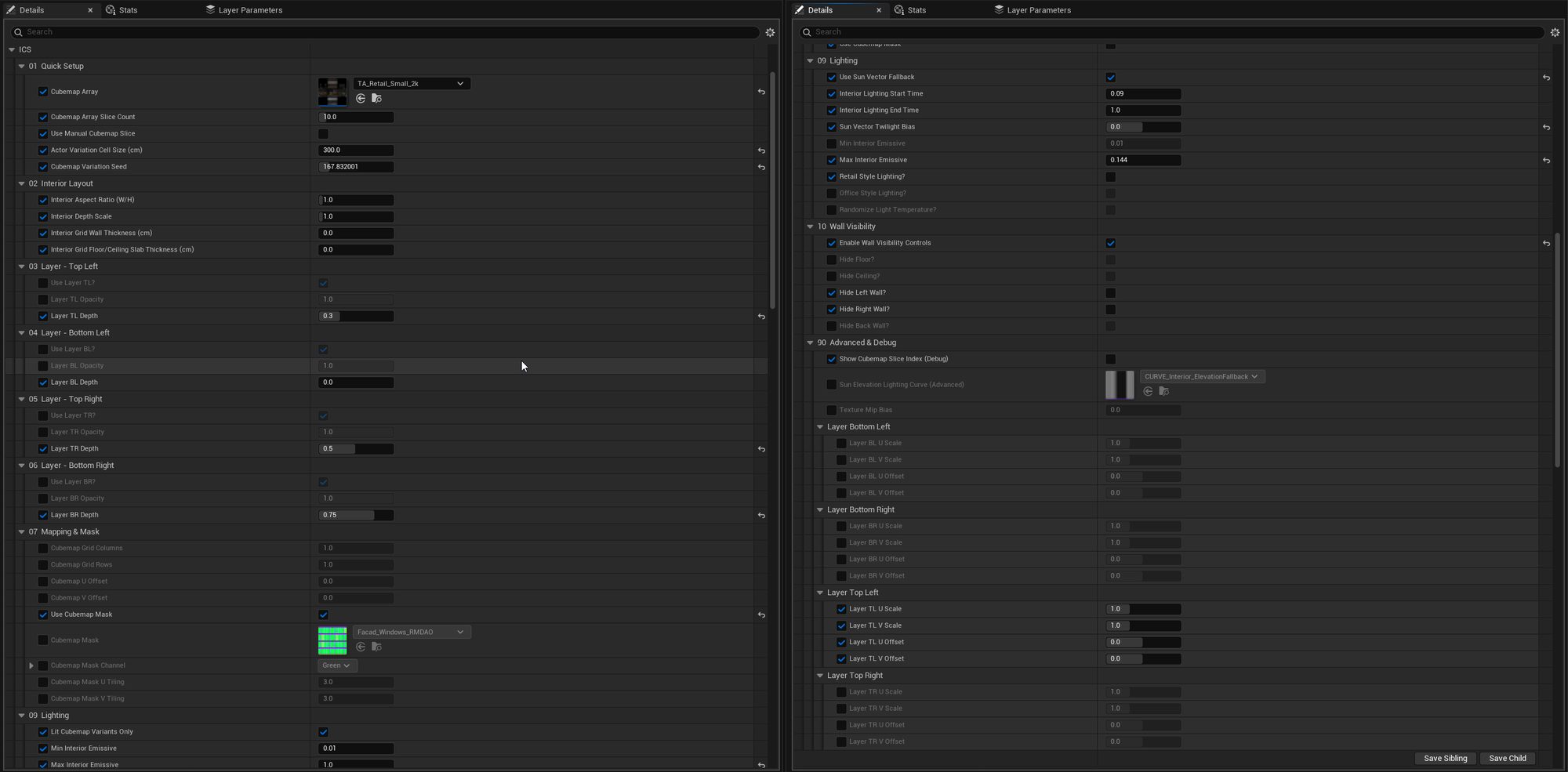Toggle Retail Style Lighting value checkbox

coord(1110,177)
